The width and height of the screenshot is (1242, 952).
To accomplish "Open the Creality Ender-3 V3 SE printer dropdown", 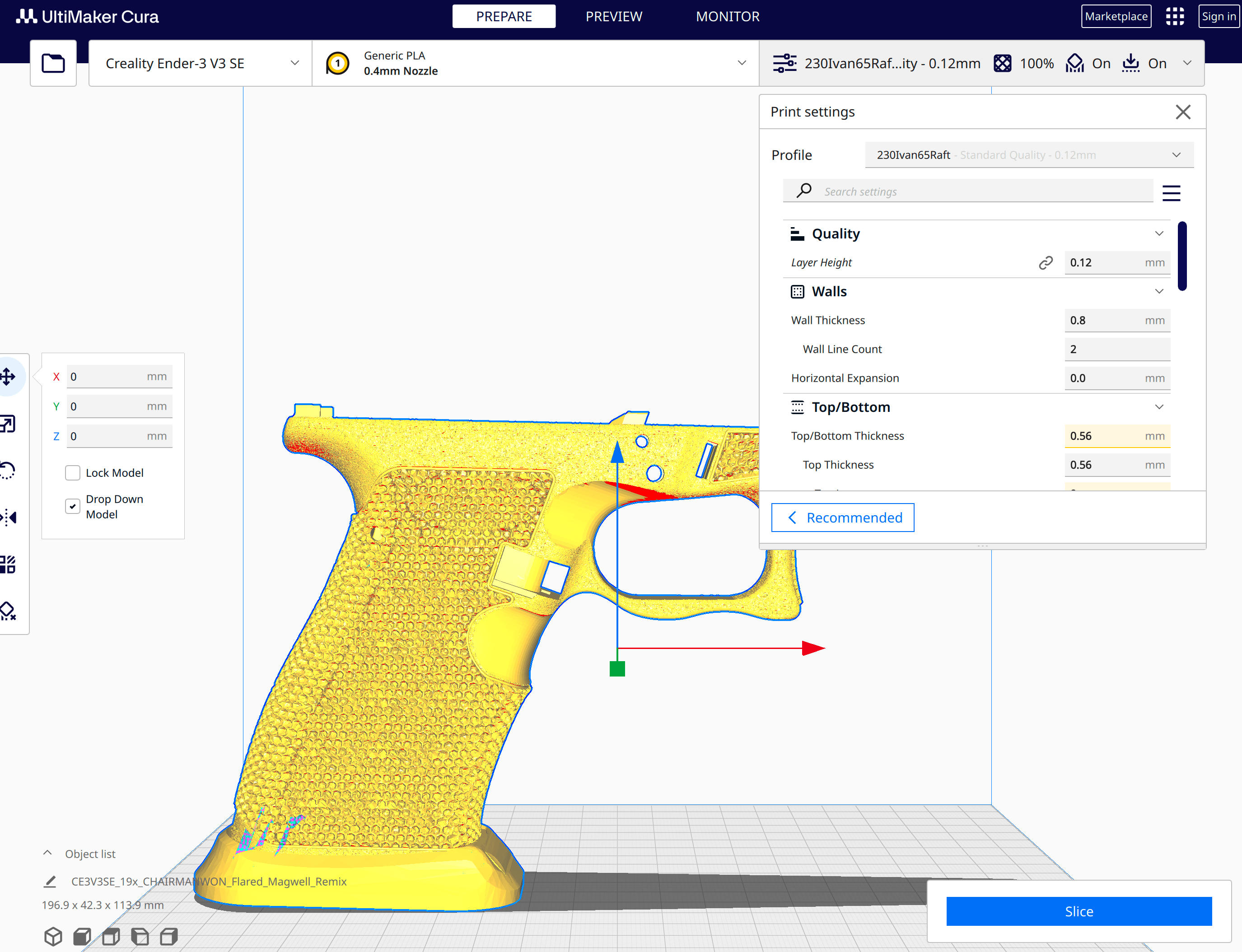I will 201,63.
